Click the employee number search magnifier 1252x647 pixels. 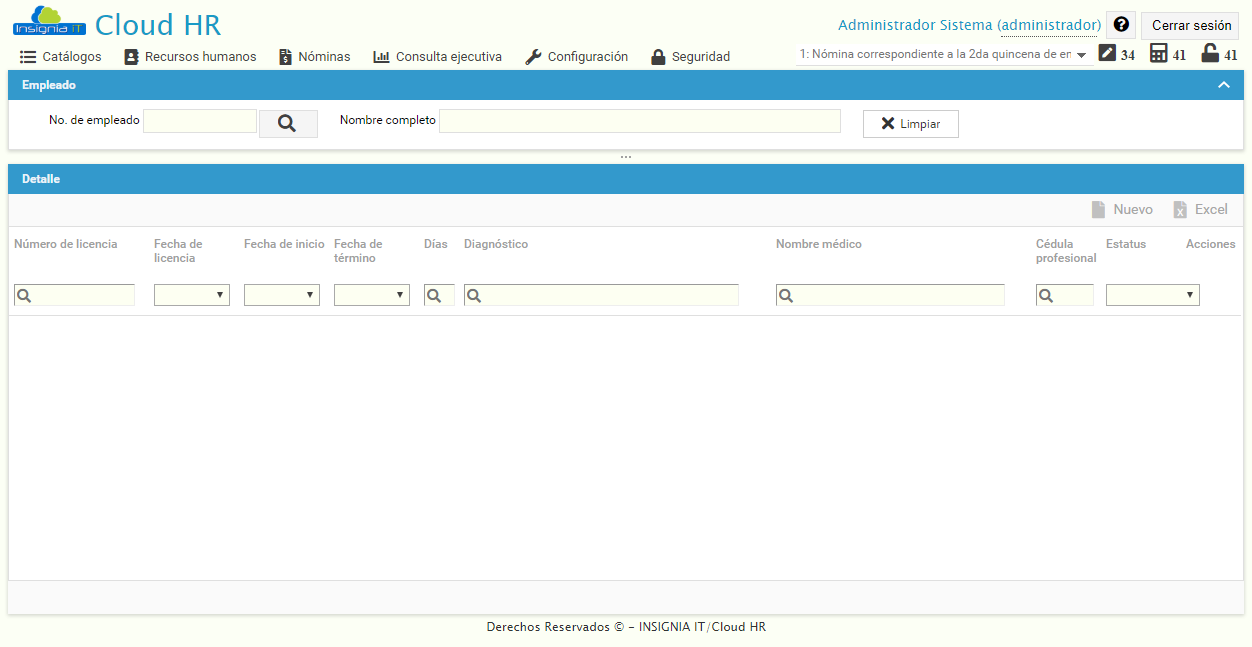288,123
